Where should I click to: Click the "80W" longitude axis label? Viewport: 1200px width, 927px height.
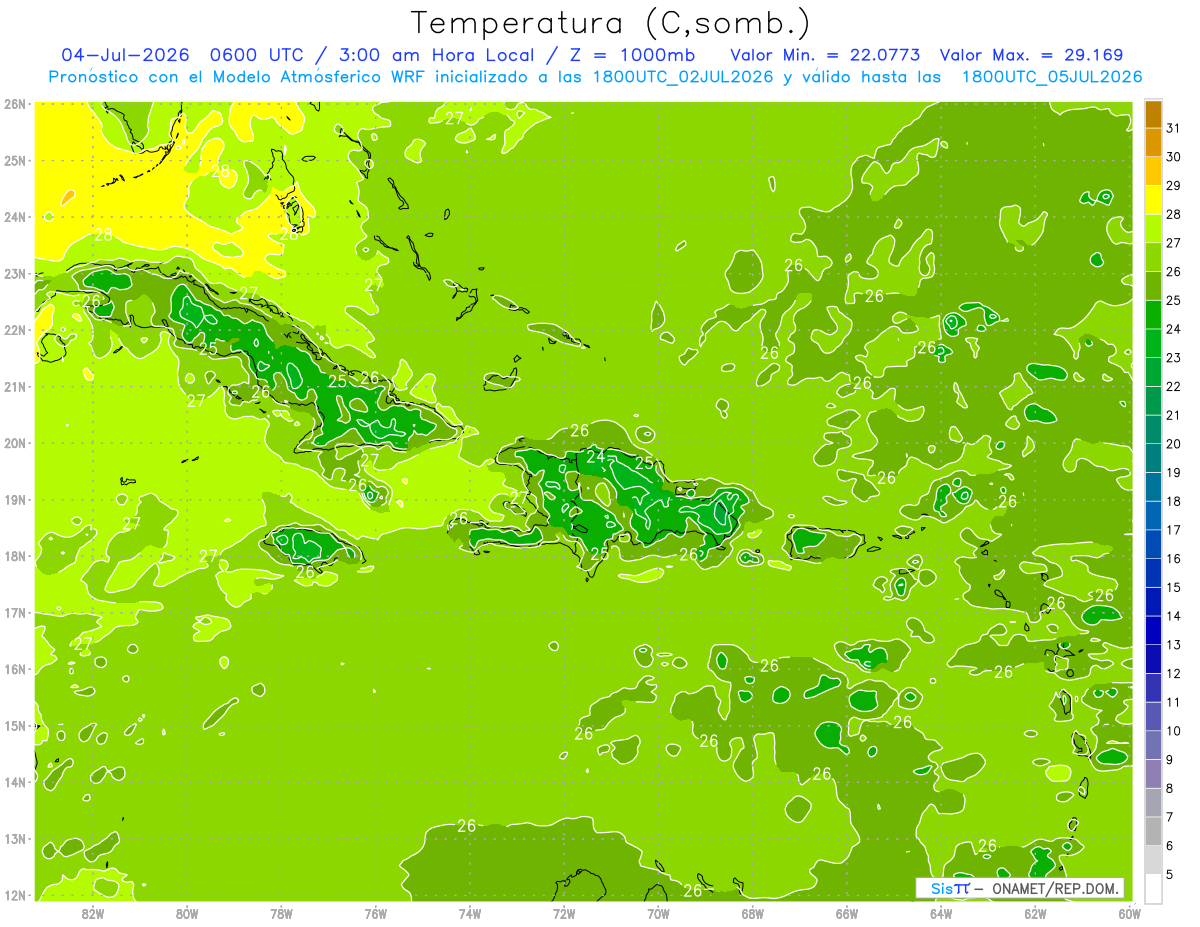[187, 913]
